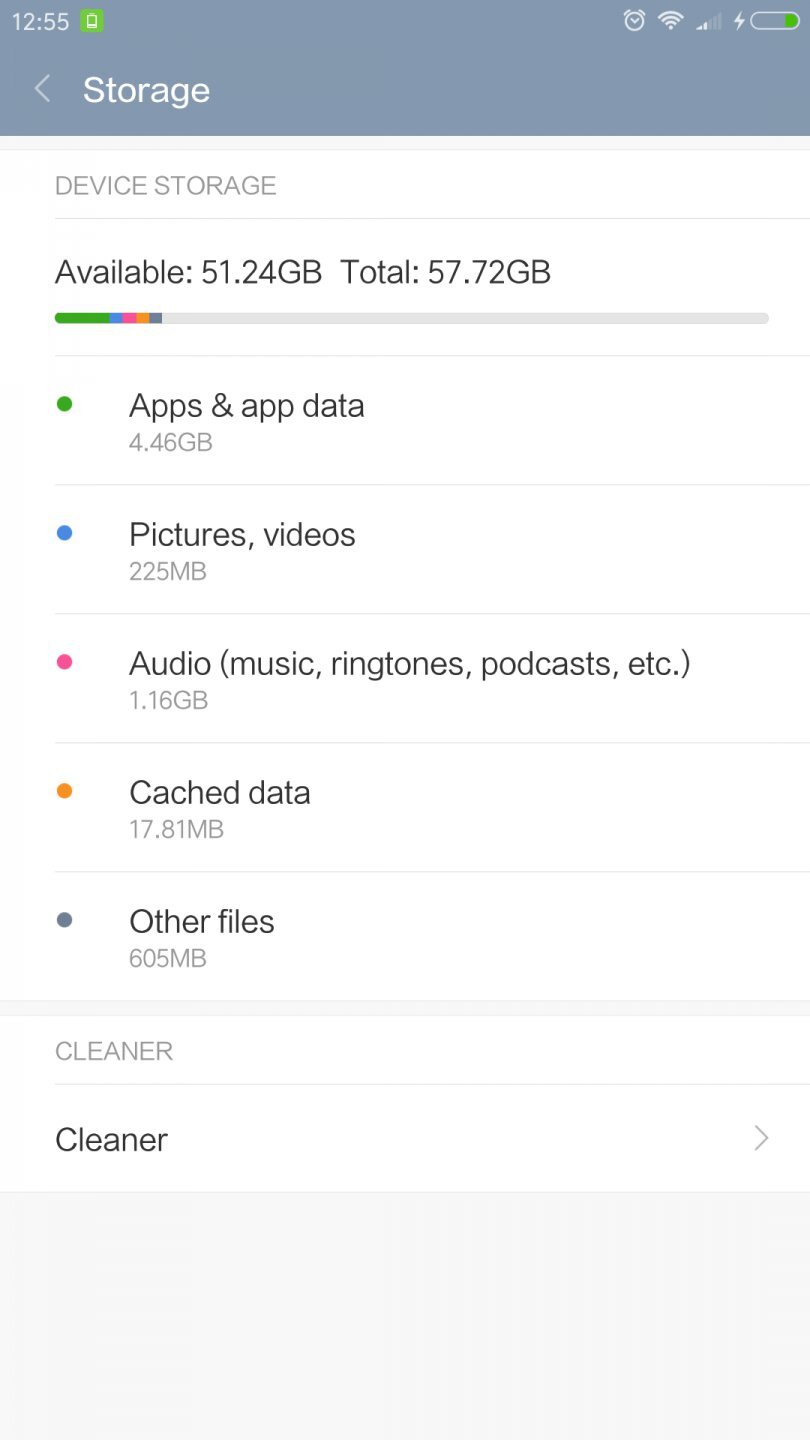Tap the orange Cached data dot

[x=64, y=790]
